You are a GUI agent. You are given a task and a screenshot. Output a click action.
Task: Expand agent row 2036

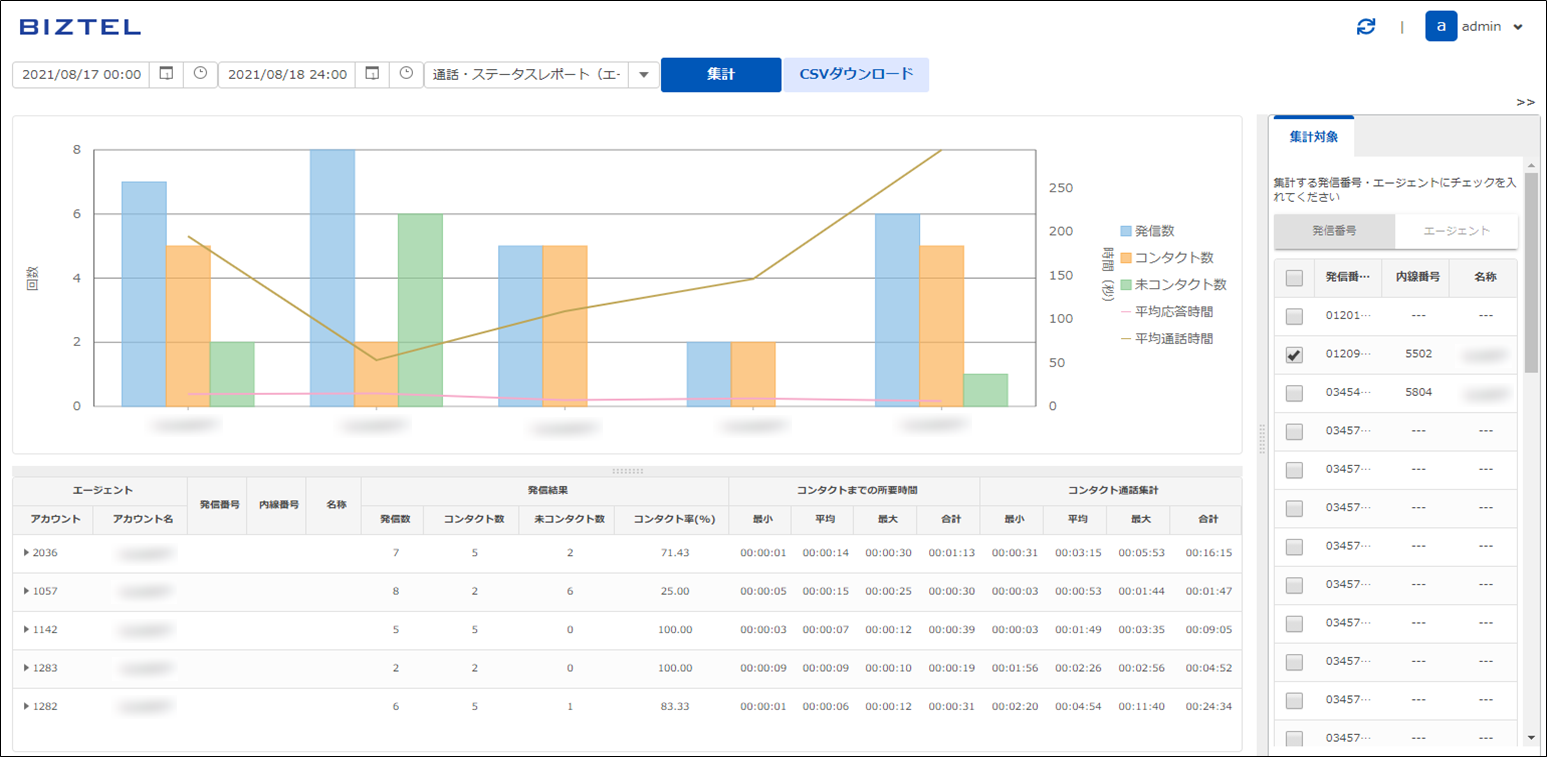[x=26, y=553]
